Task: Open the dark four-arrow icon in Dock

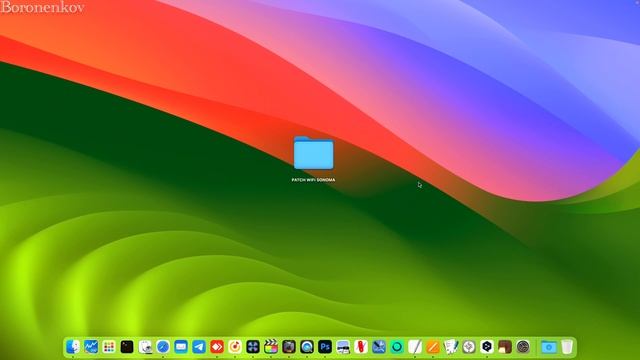Action: pyautogui.click(x=253, y=347)
